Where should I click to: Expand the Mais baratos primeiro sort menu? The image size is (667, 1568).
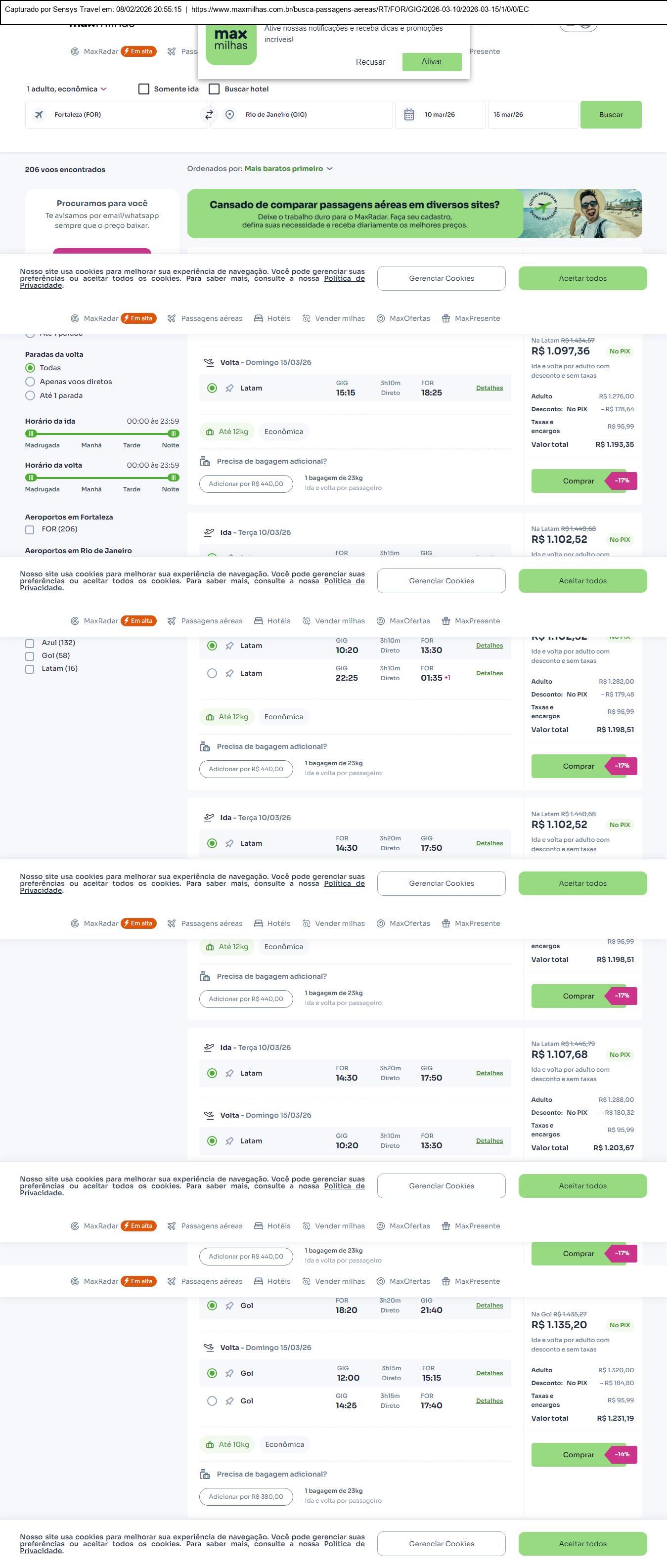(x=288, y=169)
